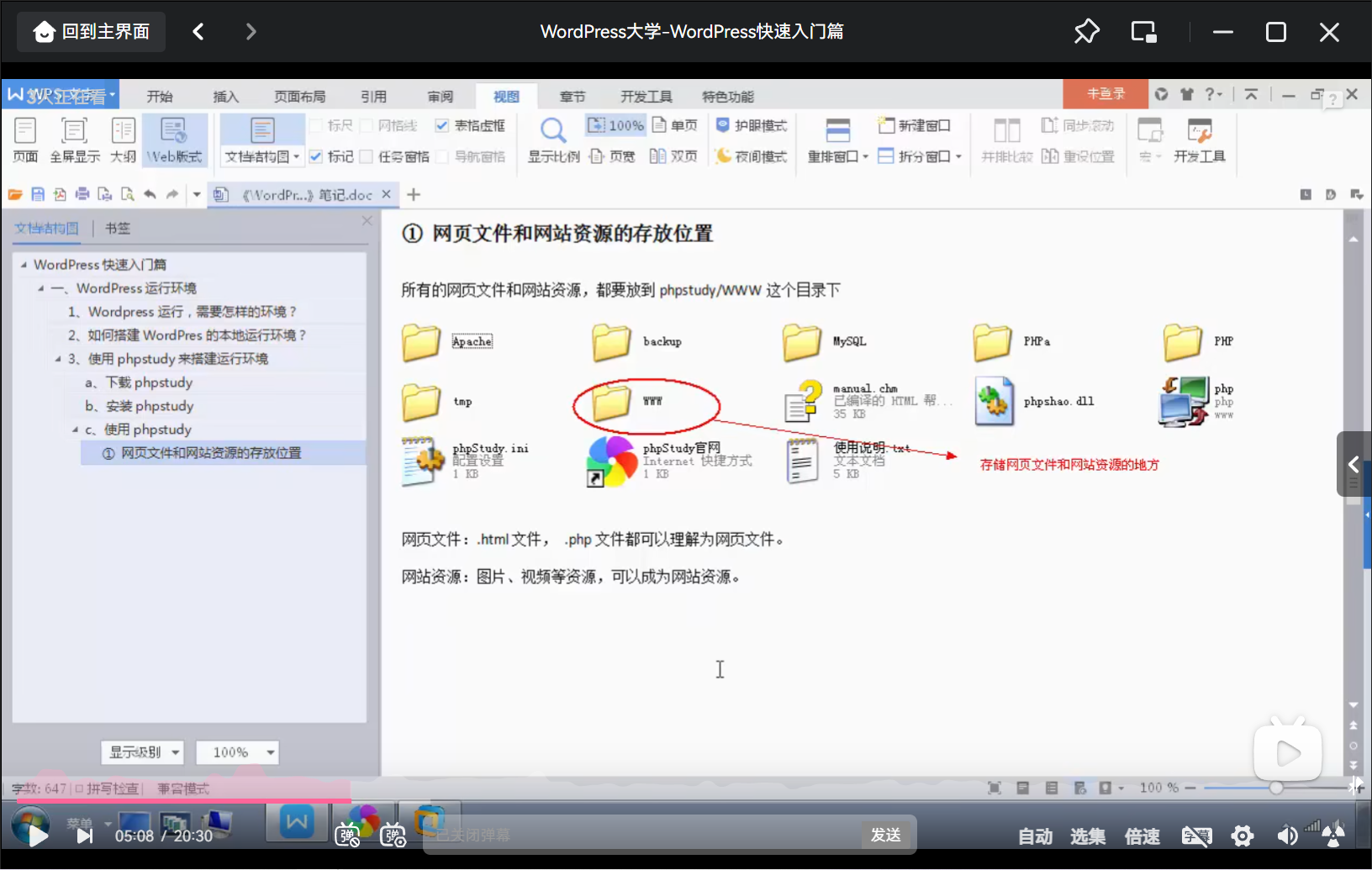Click the 回到主界面 home button

click(91, 32)
